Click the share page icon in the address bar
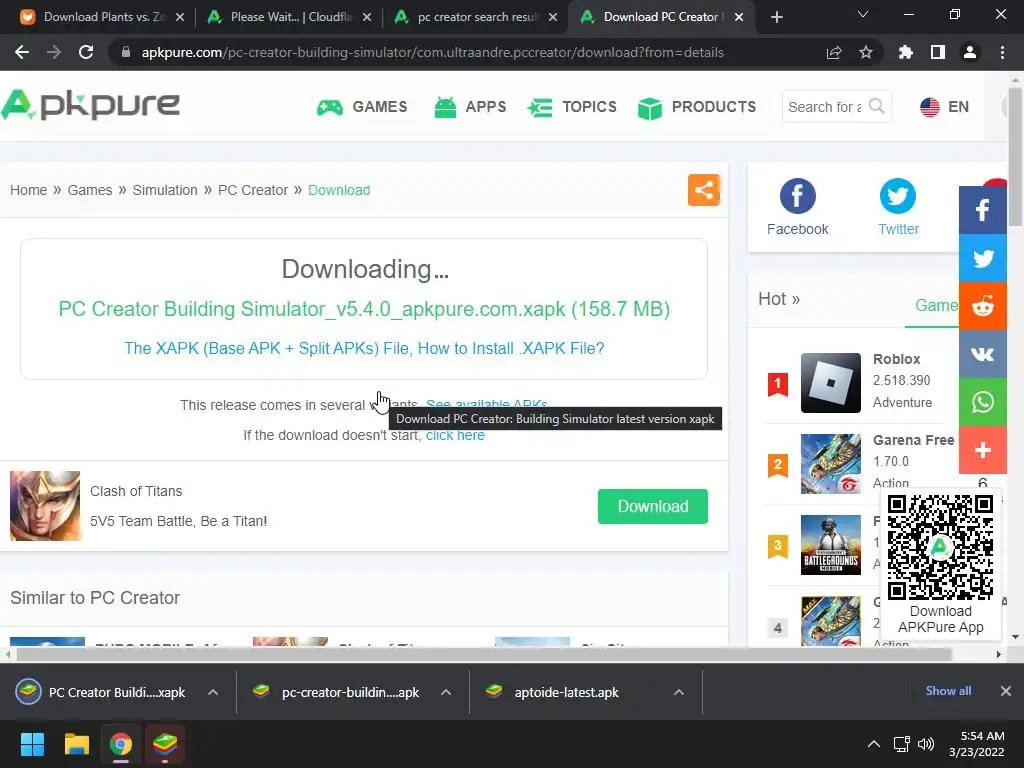This screenshot has height=768, width=1024. [x=834, y=52]
